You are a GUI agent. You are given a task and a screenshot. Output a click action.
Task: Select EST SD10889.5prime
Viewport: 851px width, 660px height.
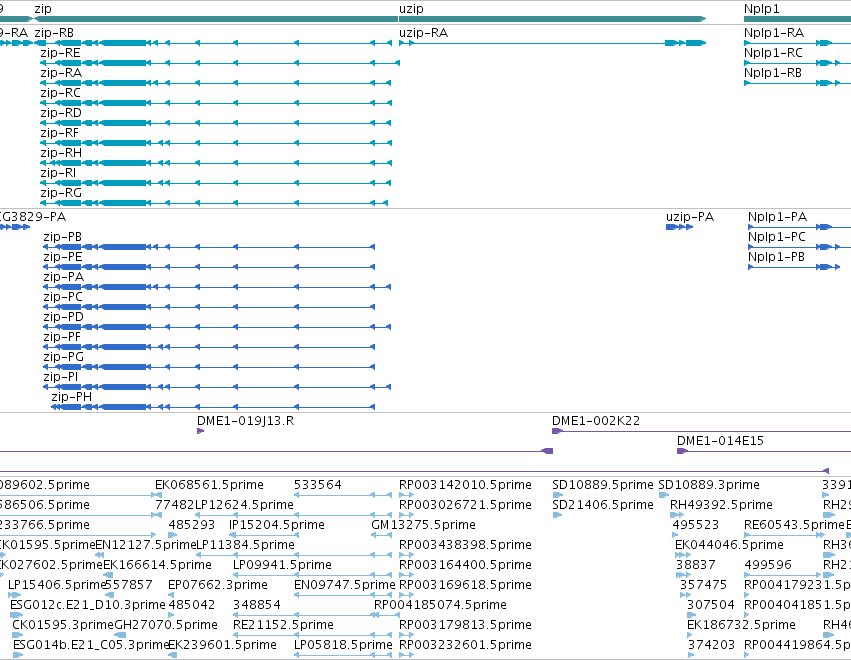(602, 485)
